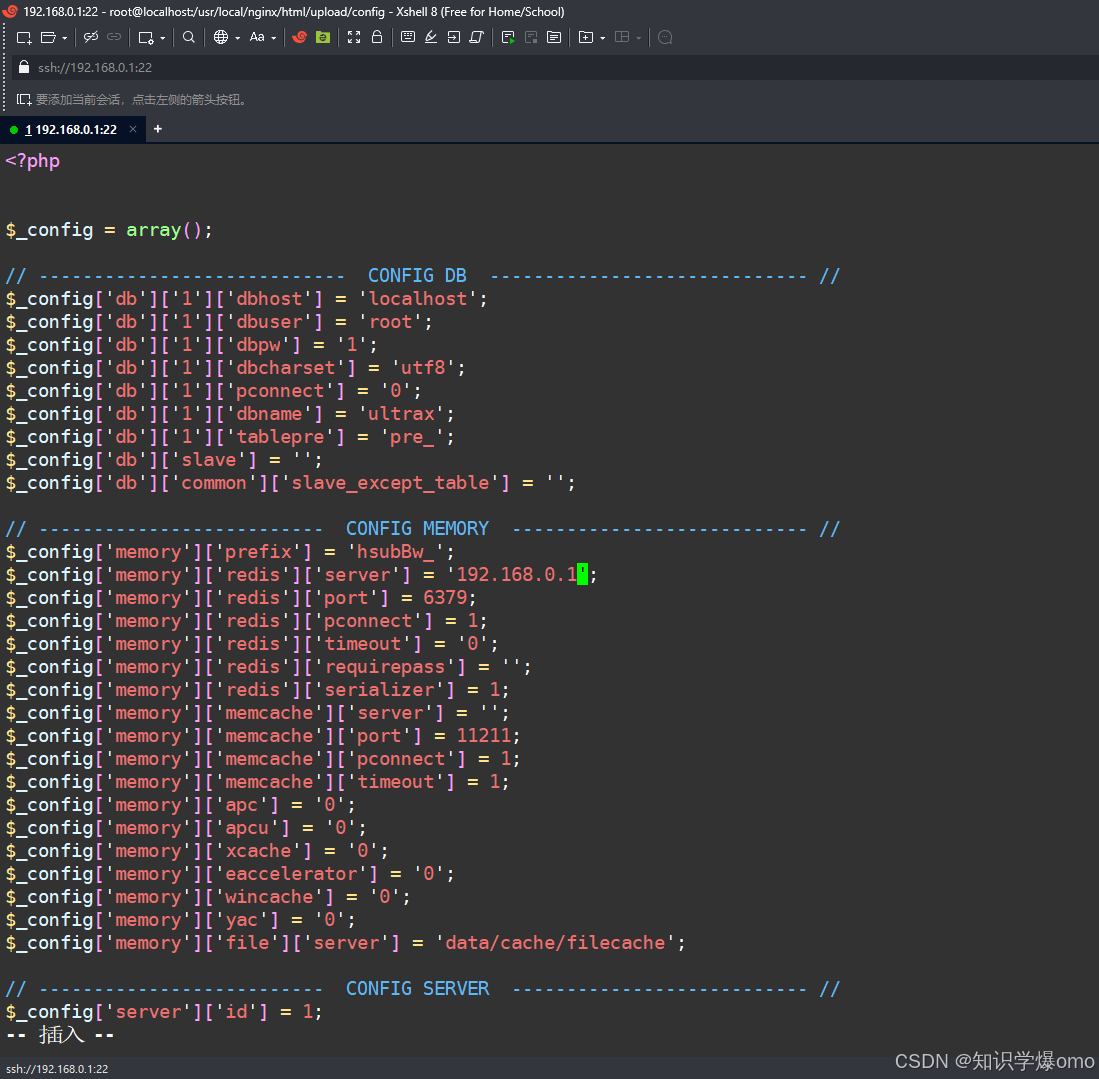This screenshot has height=1079, width=1099.
Task: Toggle the Full Screen icon
Action: (x=354, y=38)
